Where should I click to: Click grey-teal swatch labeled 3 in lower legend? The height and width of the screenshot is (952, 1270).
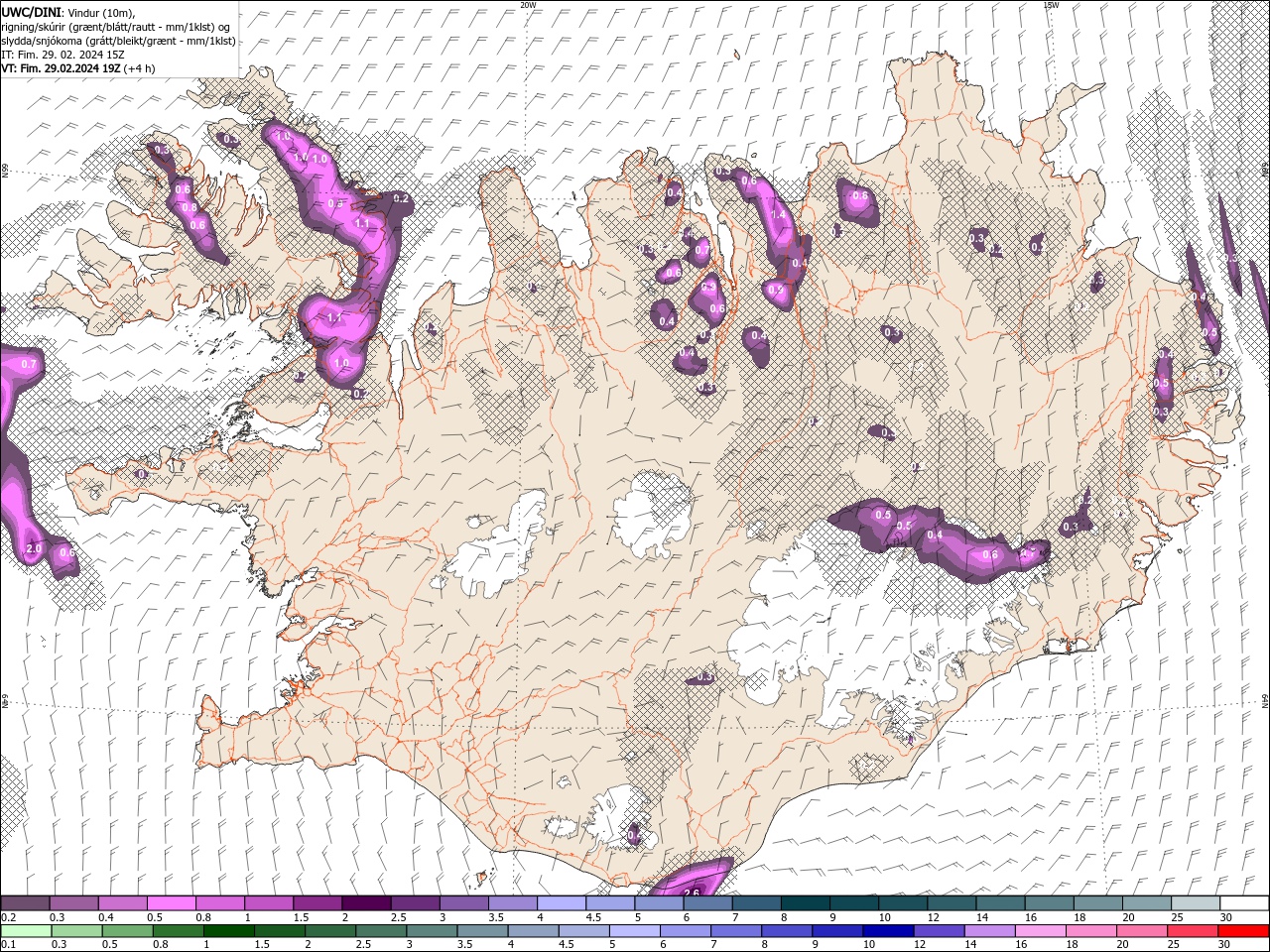[x=432, y=931]
